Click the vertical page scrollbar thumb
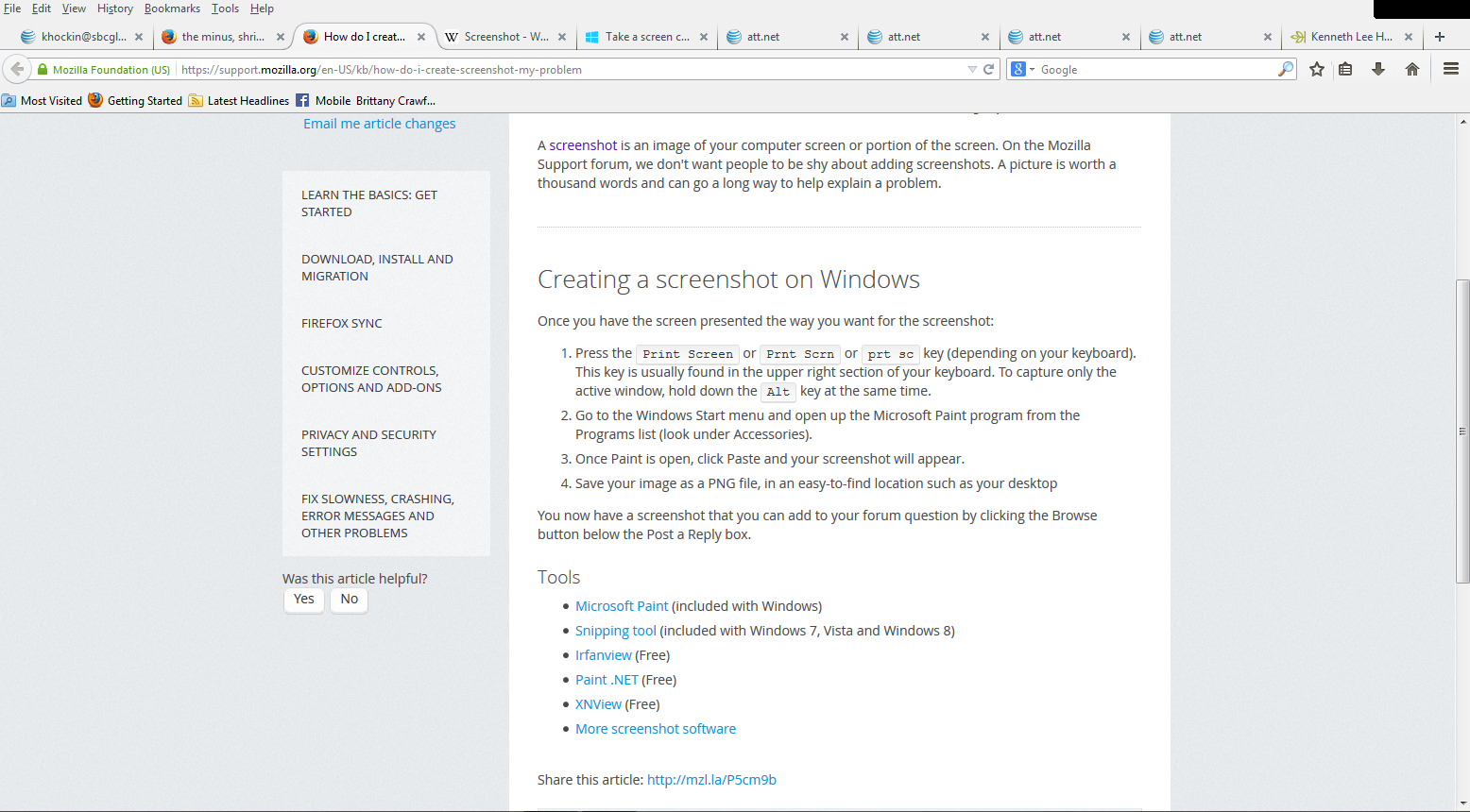The height and width of the screenshot is (812, 1470). pos(1462,431)
